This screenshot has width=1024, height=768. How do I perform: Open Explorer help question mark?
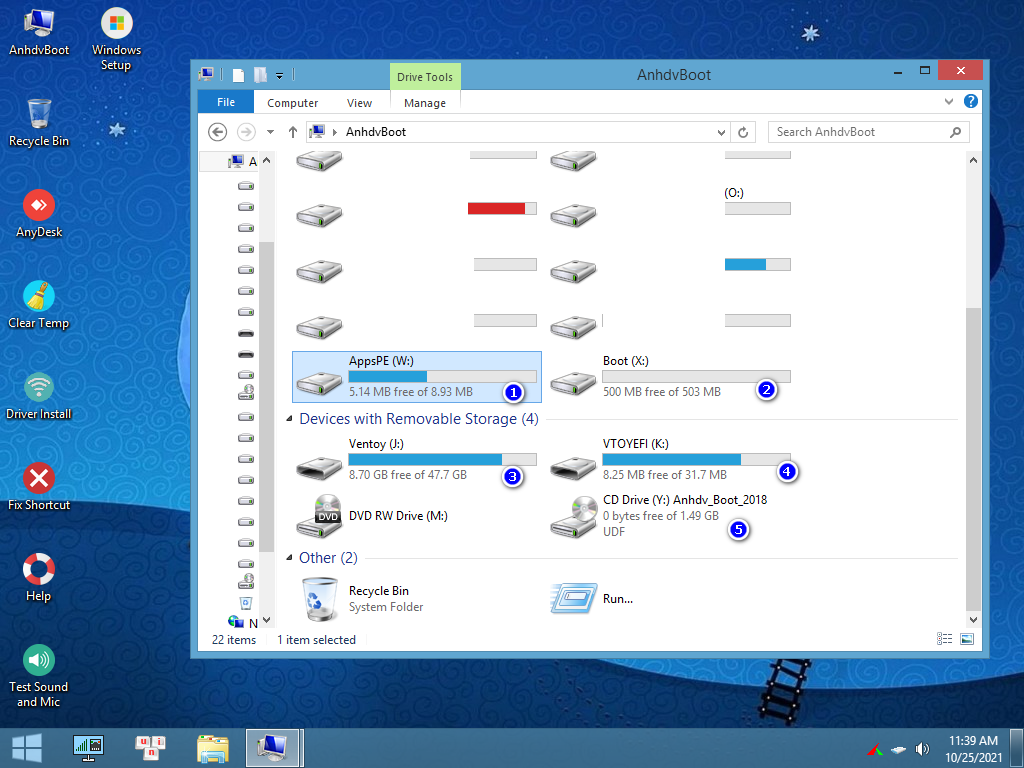(970, 101)
